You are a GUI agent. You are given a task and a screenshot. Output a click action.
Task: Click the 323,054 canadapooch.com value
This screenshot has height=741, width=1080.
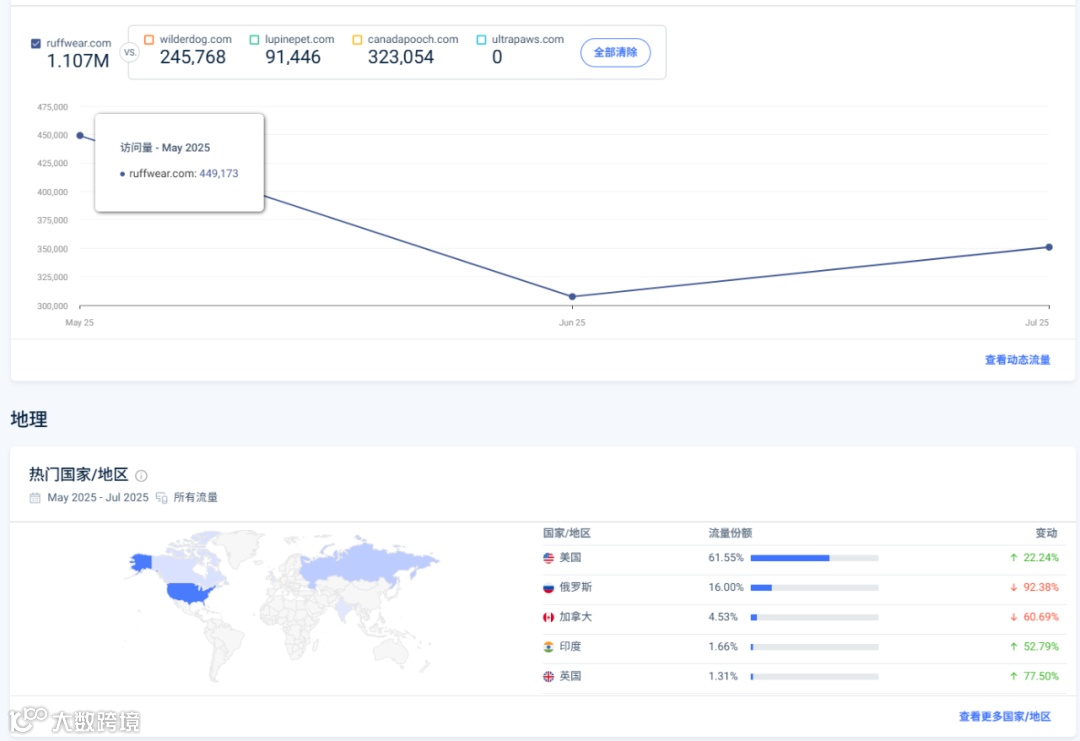point(401,57)
